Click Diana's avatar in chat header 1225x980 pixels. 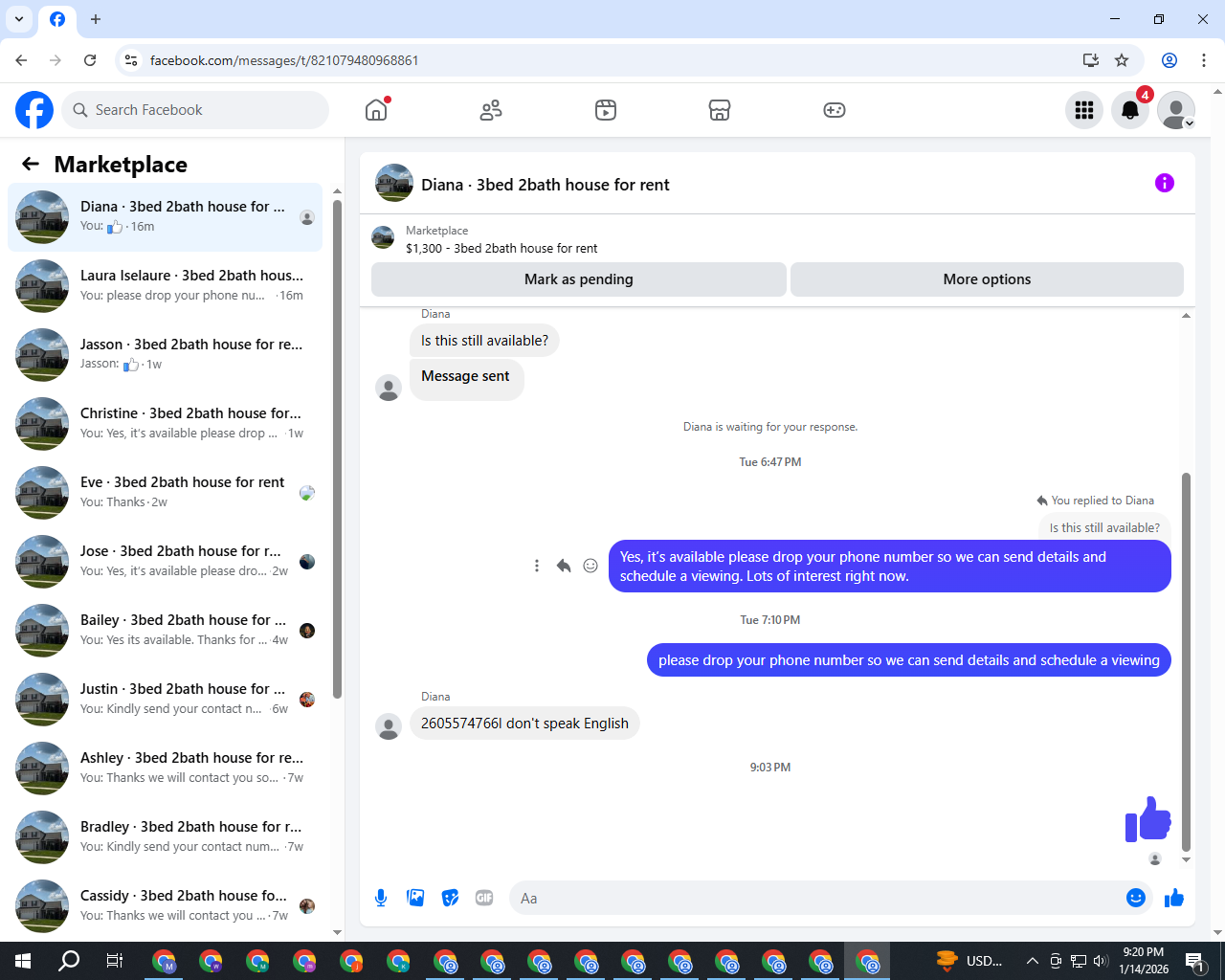(394, 183)
